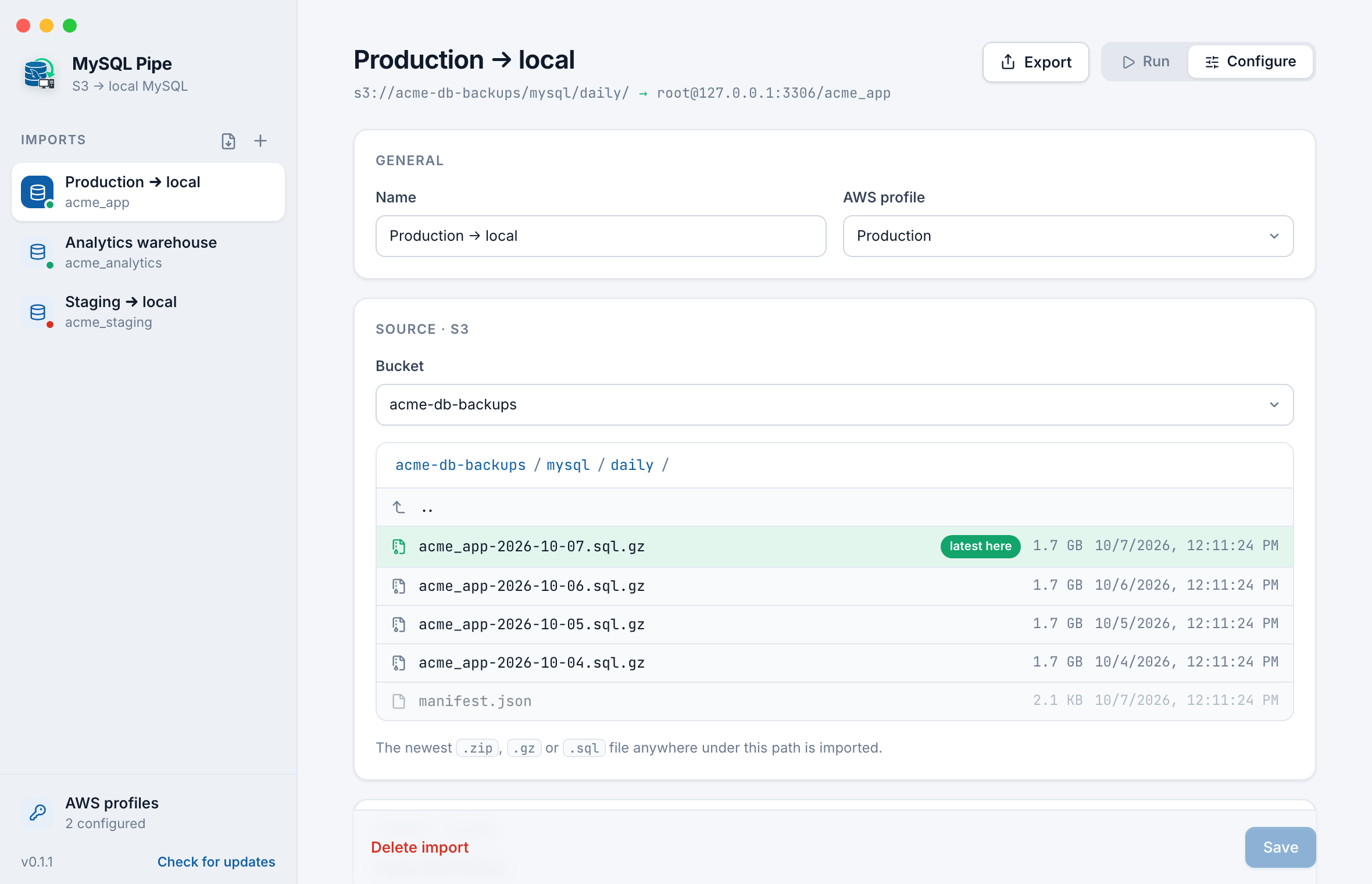The width and height of the screenshot is (1372, 884).
Task: Go up a folder with the arrow icon
Action: click(x=399, y=508)
